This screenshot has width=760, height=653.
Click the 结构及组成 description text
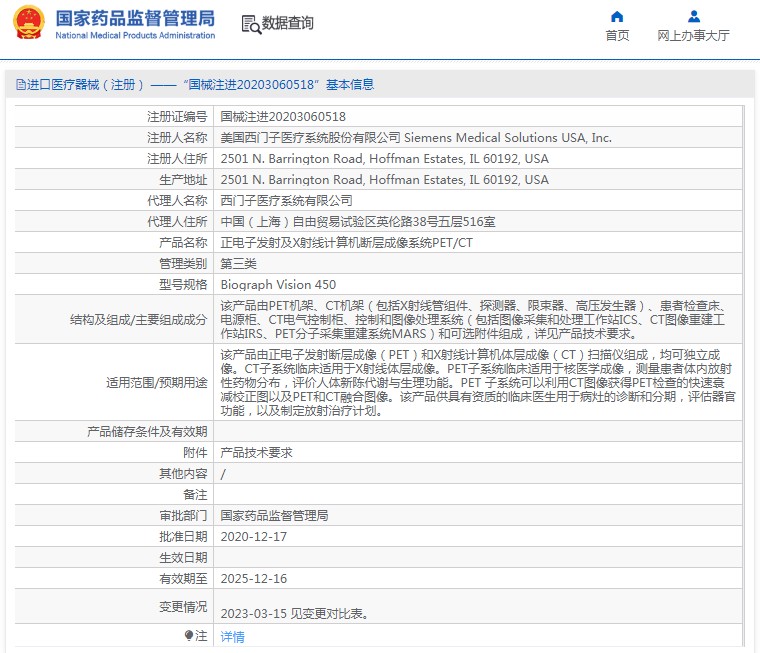click(473, 319)
